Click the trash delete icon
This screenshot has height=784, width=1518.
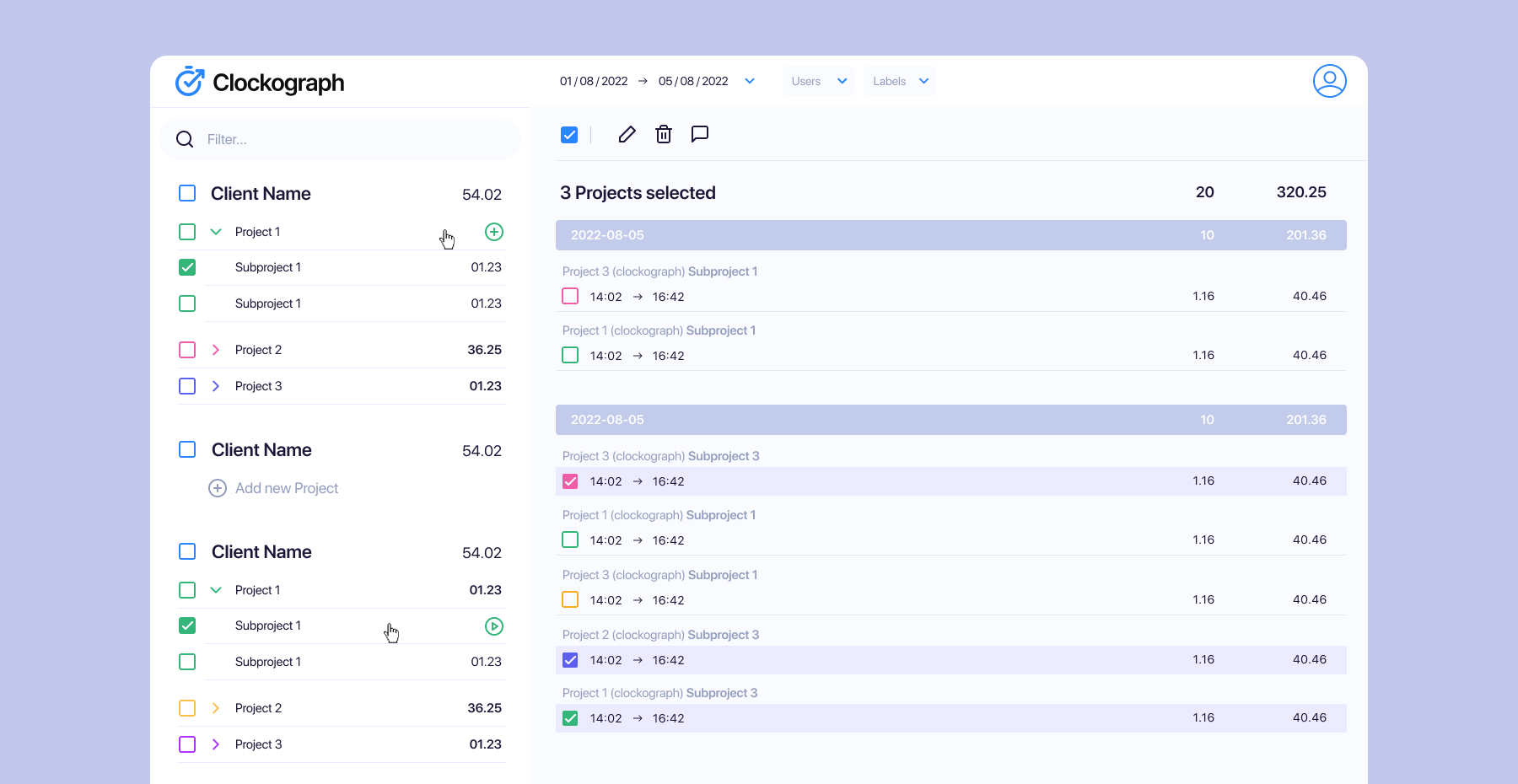664,135
